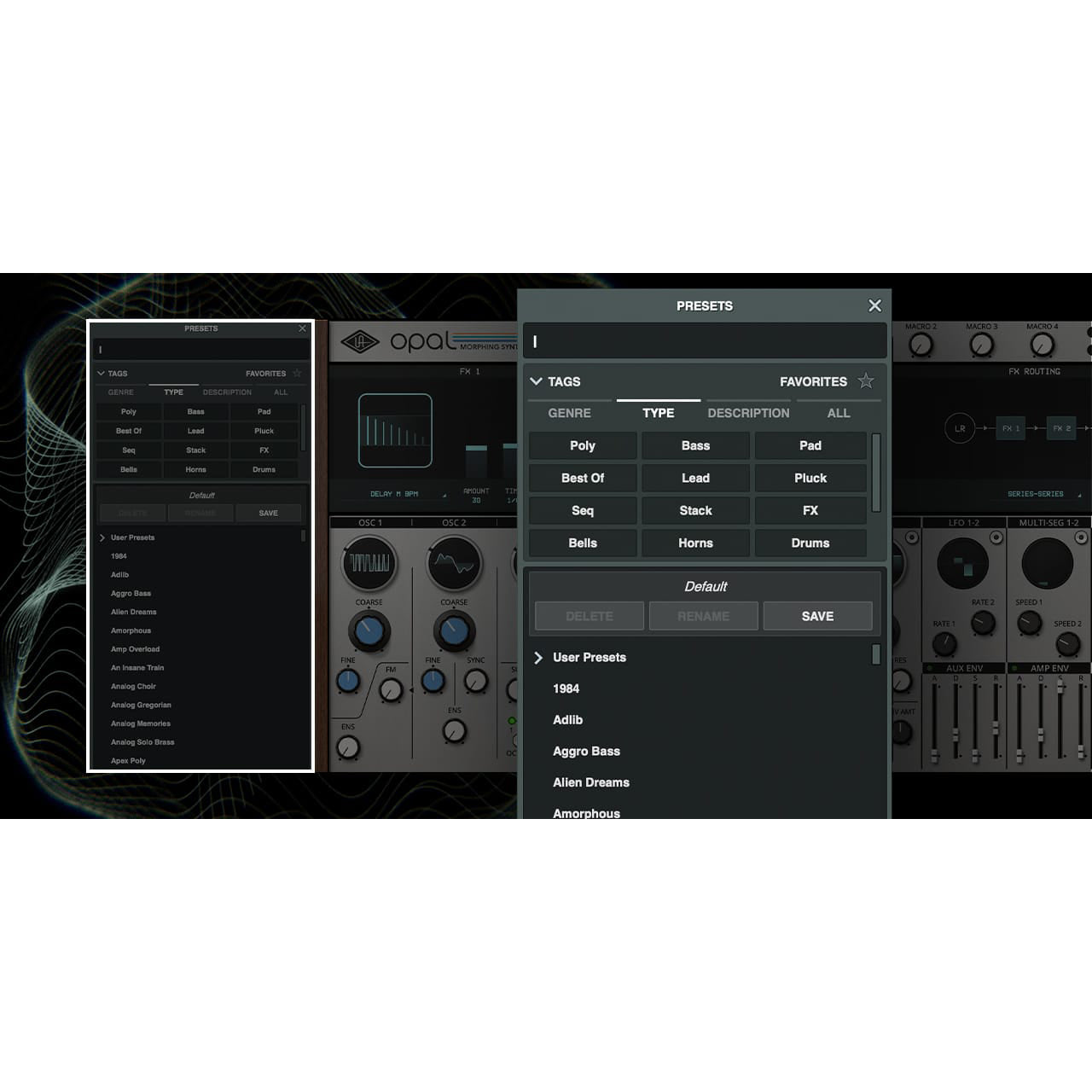This screenshot has height=1092, width=1092.
Task: Click the search field in enlarged presets panel
Action: point(705,341)
